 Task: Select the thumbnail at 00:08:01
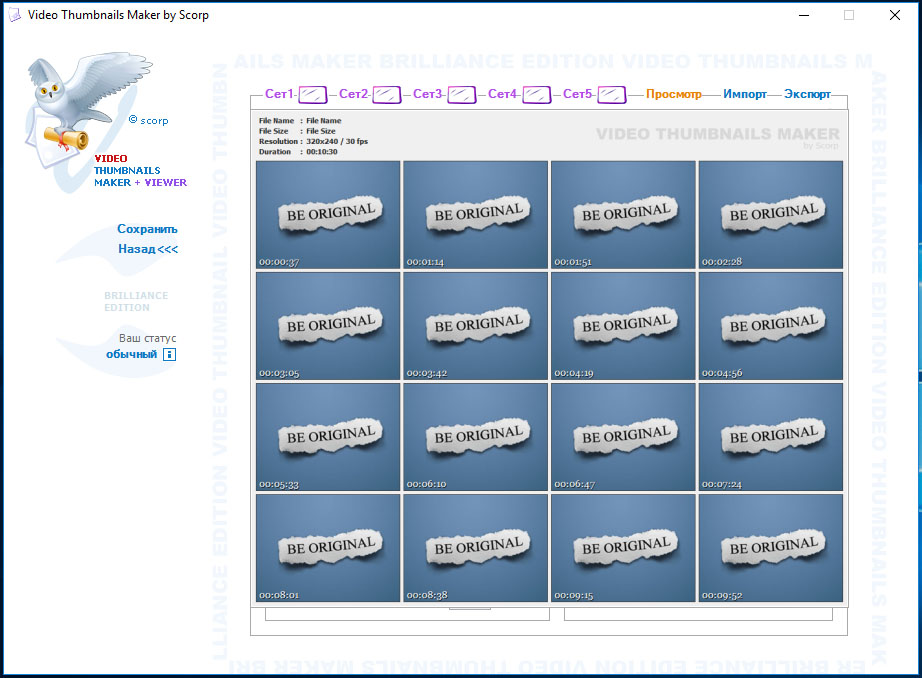(328, 548)
